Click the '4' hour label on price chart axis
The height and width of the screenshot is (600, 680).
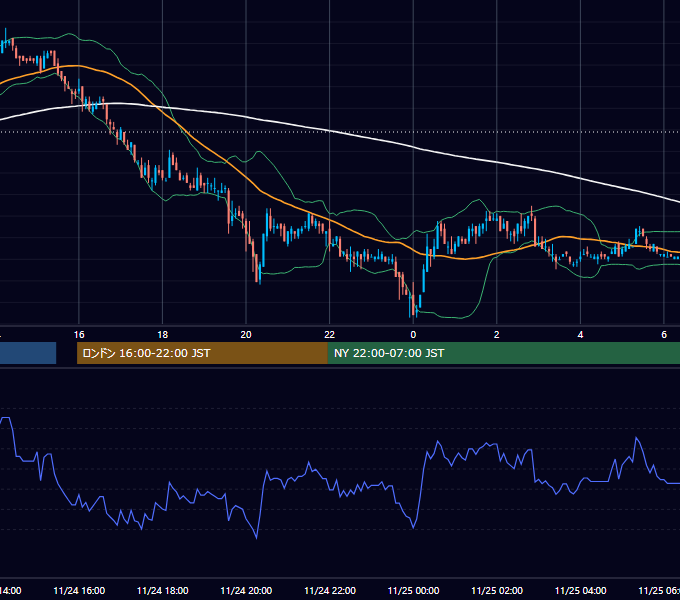tap(580, 335)
